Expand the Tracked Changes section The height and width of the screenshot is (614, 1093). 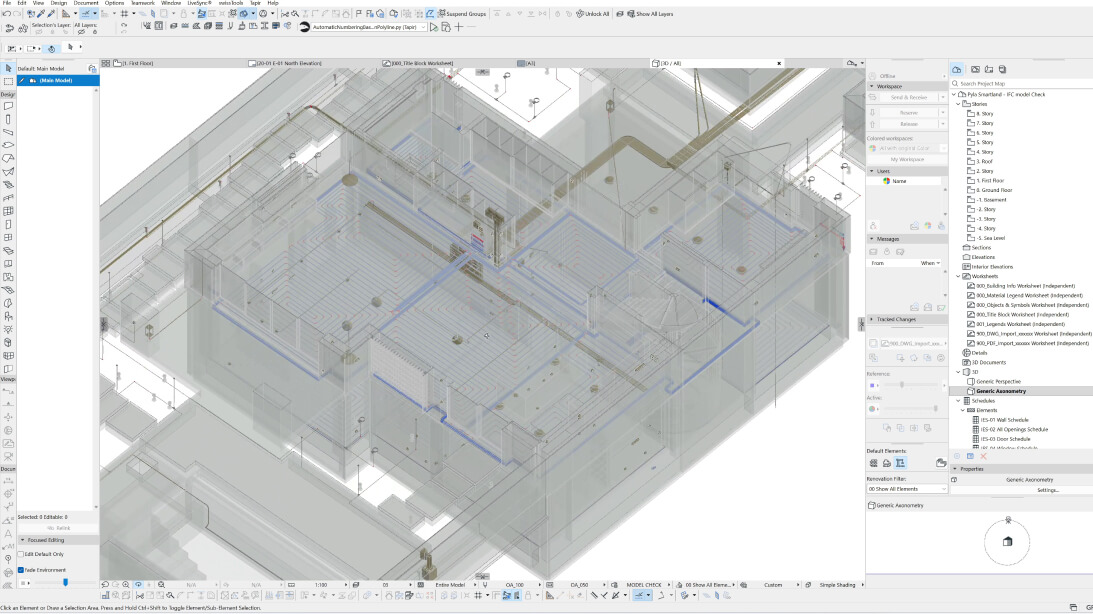(x=872, y=319)
